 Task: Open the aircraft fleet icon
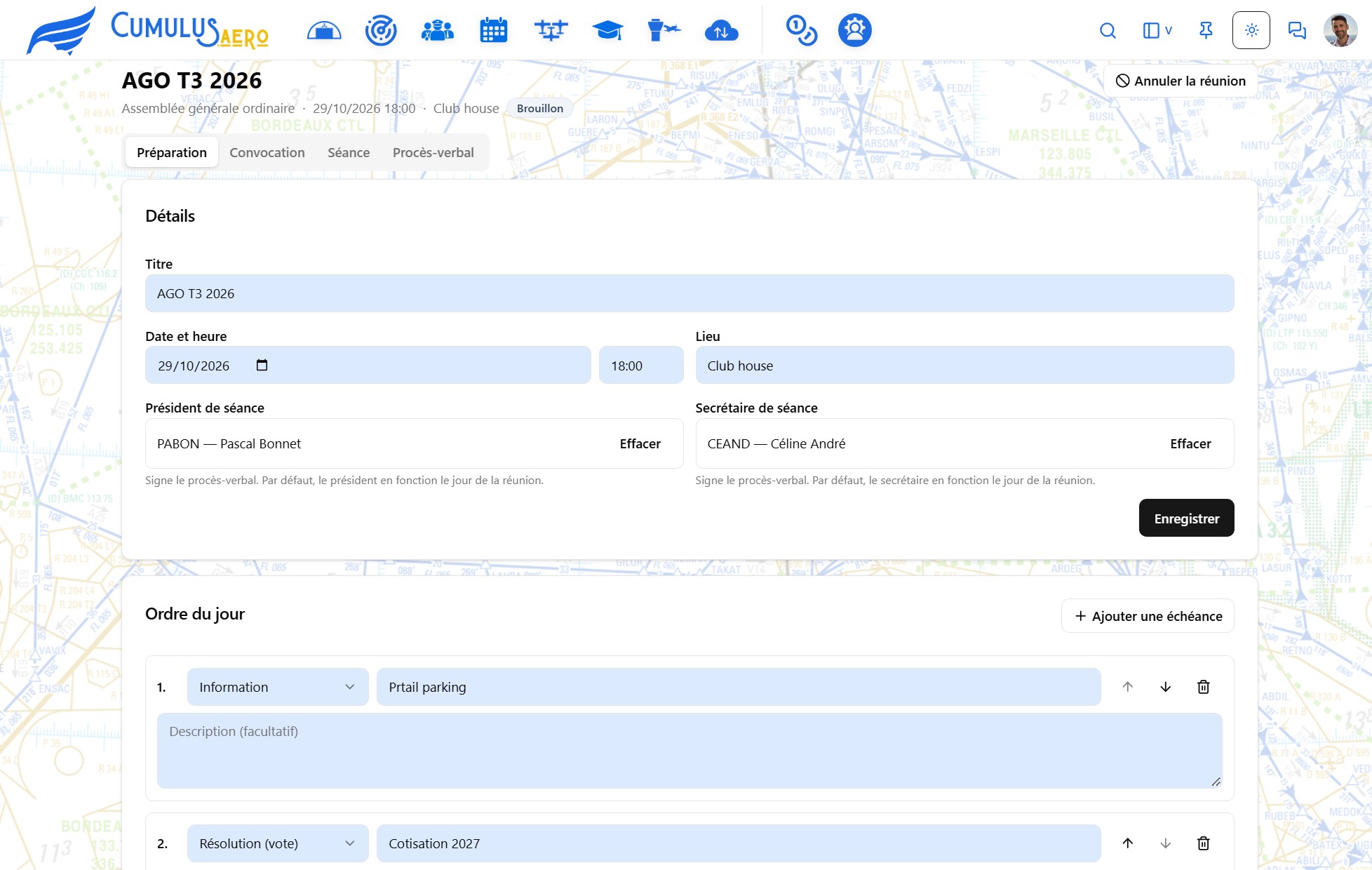tap(551, 30)
